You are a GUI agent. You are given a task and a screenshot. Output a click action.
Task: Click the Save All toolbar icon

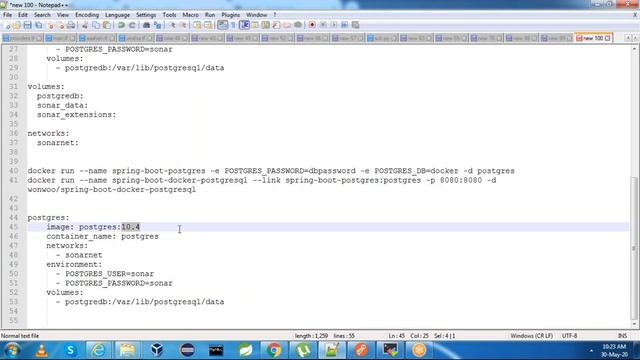point(38,25)
